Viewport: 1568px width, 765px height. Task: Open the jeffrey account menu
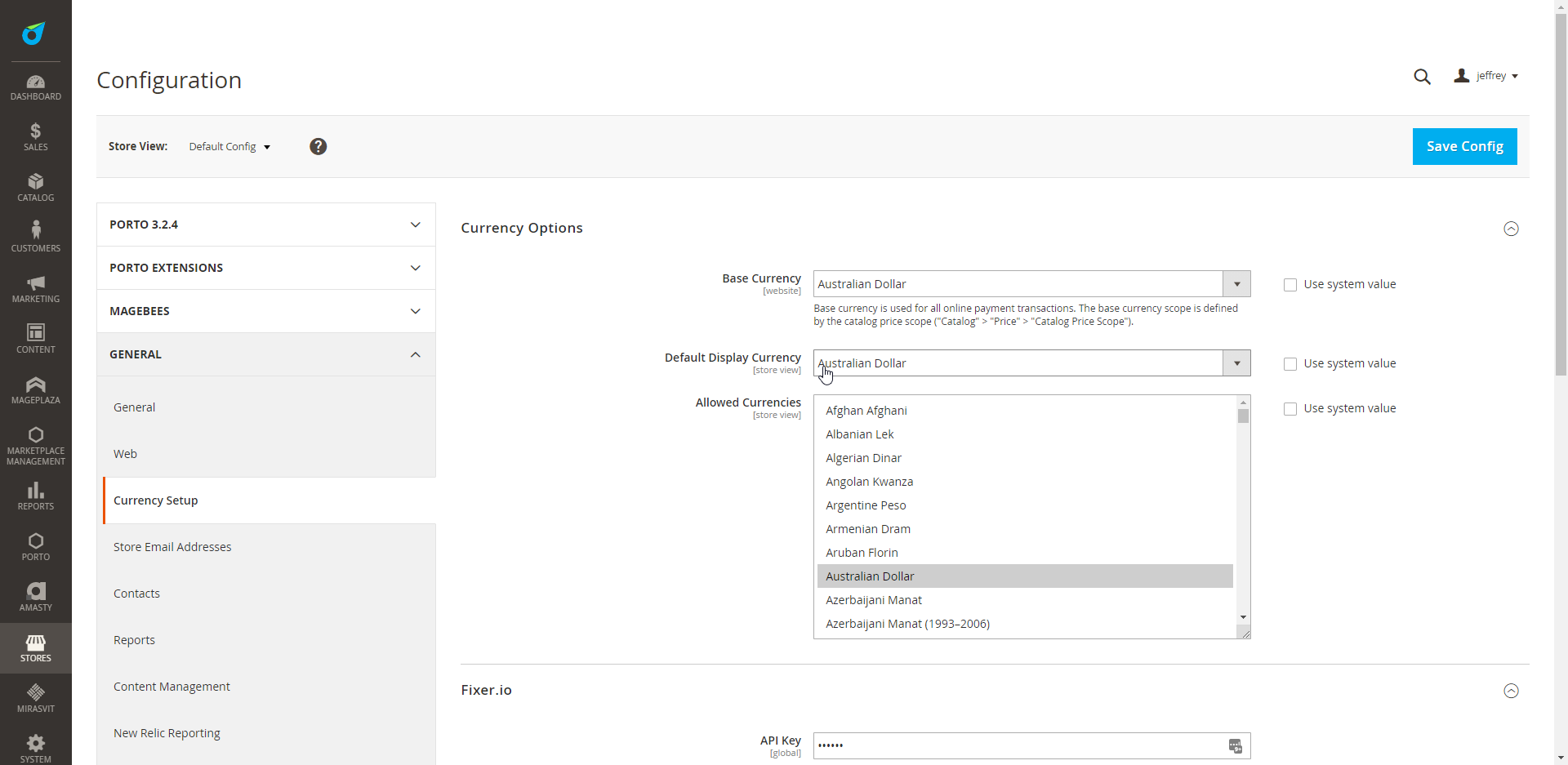point(1486,76)
